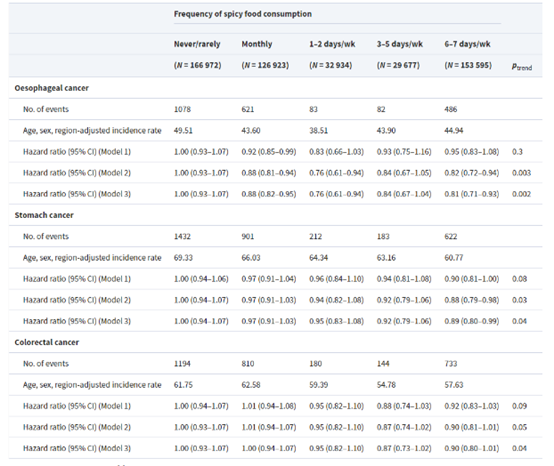Select the Colorectal cancer section row
This screenshot has height=466, width=554.
click(276, 342)
